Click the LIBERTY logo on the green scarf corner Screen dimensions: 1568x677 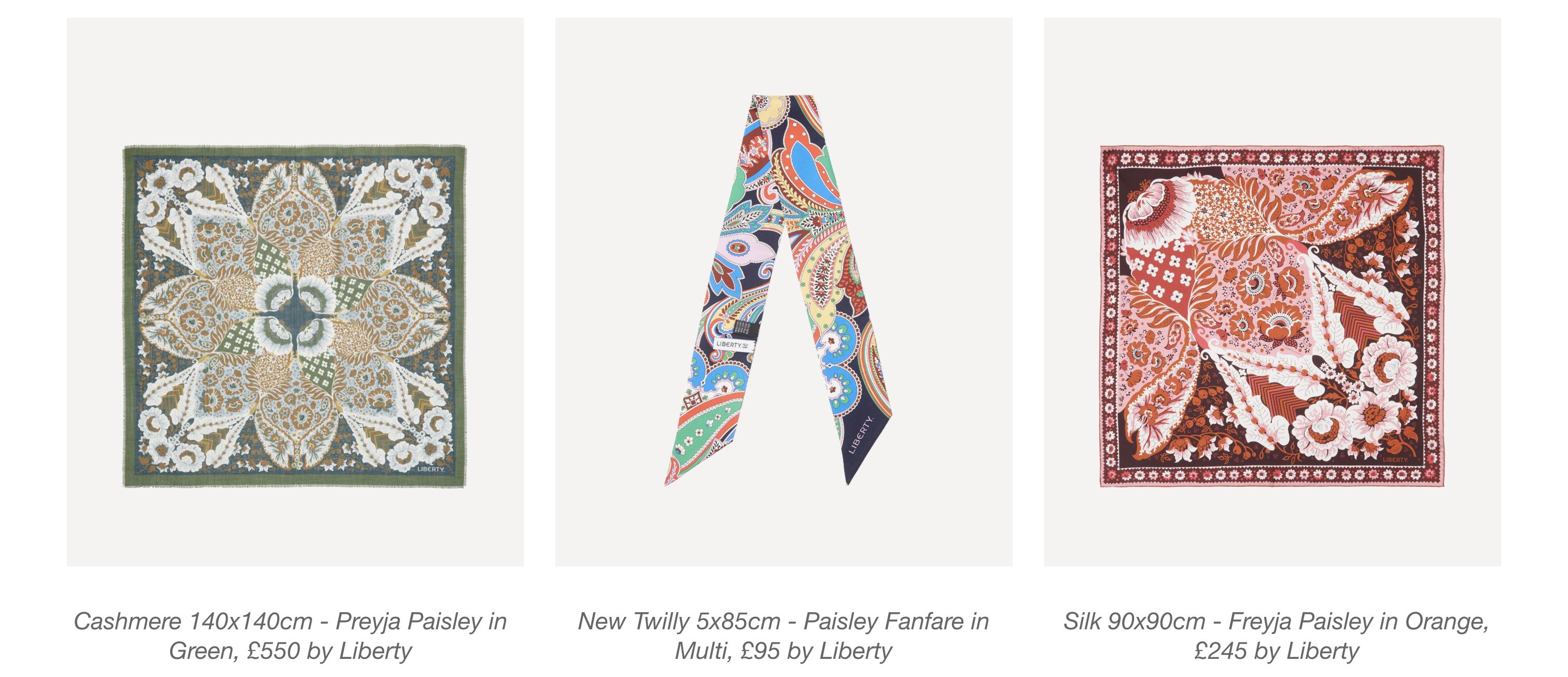click(431, 469)
